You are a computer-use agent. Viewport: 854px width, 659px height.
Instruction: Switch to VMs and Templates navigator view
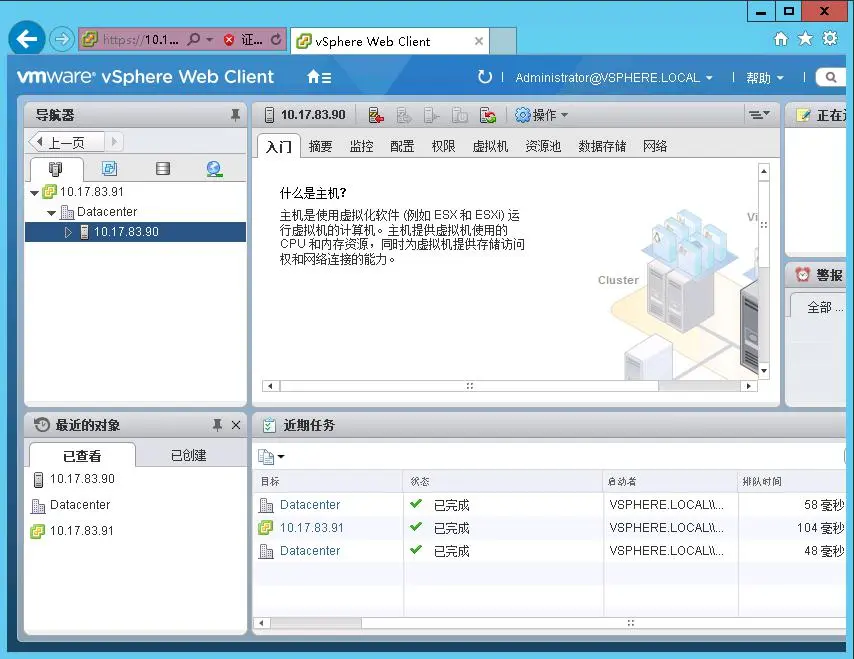[x=109, y=169]
